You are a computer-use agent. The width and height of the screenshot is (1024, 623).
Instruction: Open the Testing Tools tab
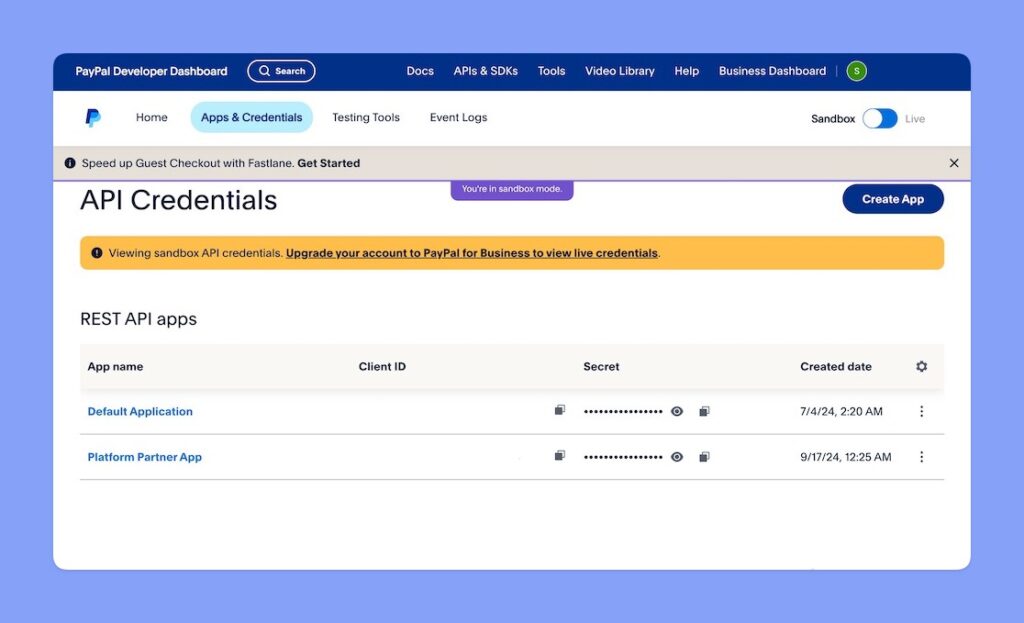pyautogui.click(x=366, y=117)
